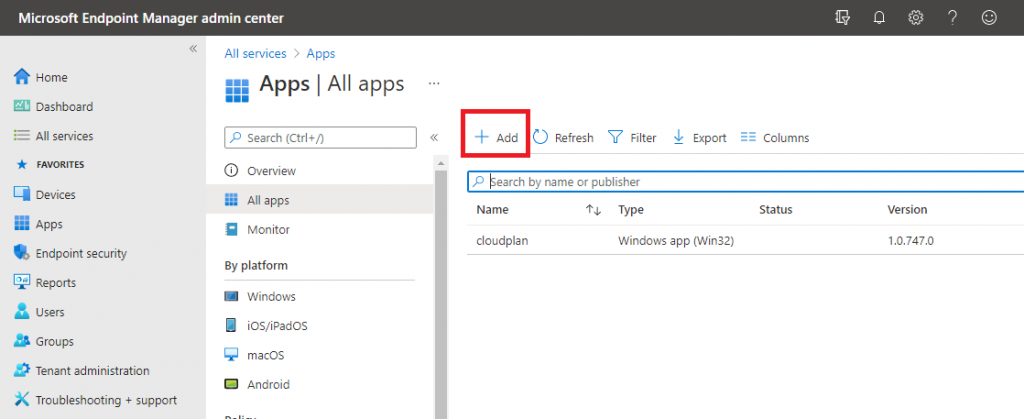The image size is (1024, 419).
Task: Open the Filter option
Action: tap(632, 138)
